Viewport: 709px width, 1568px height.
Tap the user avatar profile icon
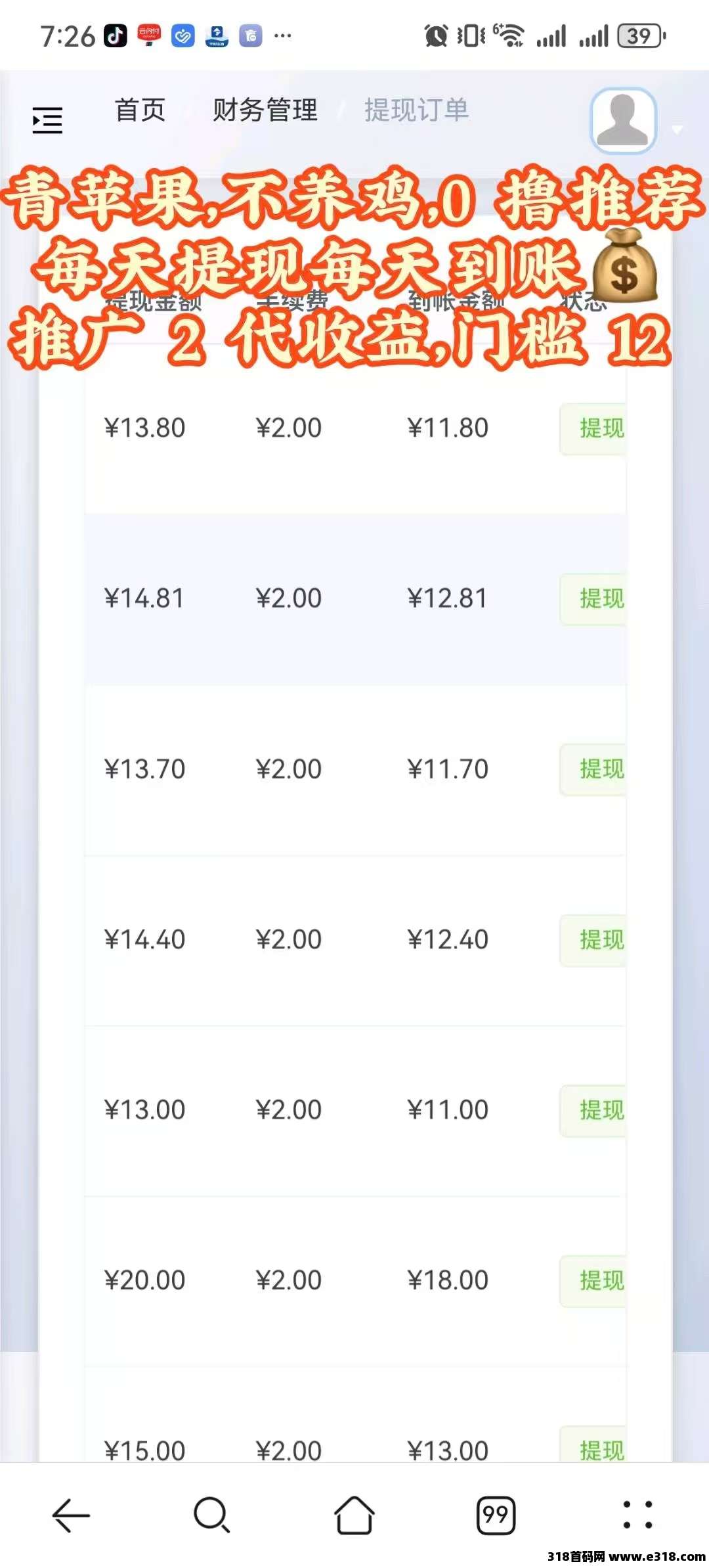point(623,120)
